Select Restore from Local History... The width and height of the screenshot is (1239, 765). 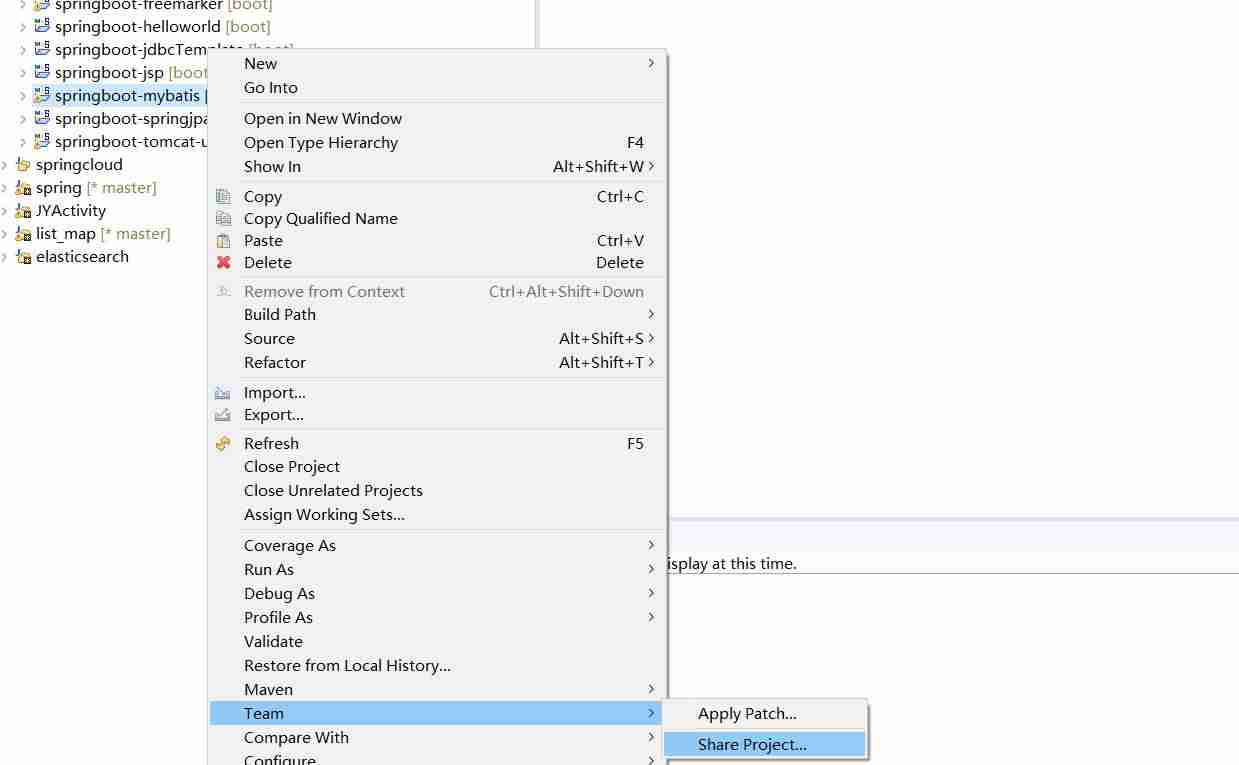(438, 665)
